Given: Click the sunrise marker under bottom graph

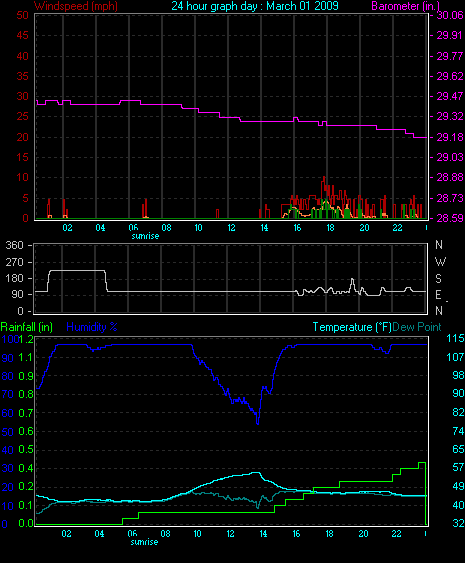Looking at the screenshot, I should click(144, 542).
